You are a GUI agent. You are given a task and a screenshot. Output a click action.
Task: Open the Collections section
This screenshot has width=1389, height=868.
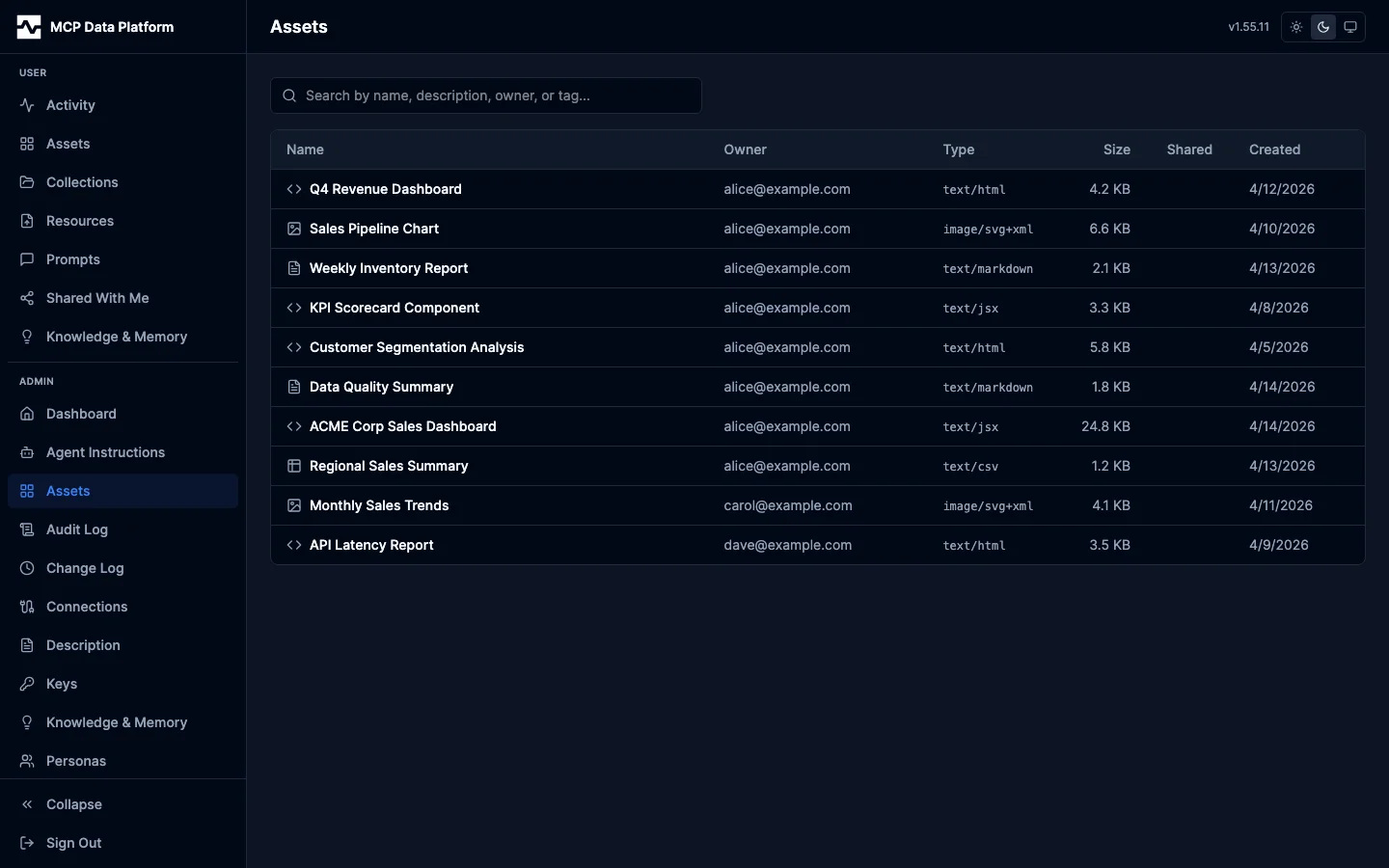(81, 182)
